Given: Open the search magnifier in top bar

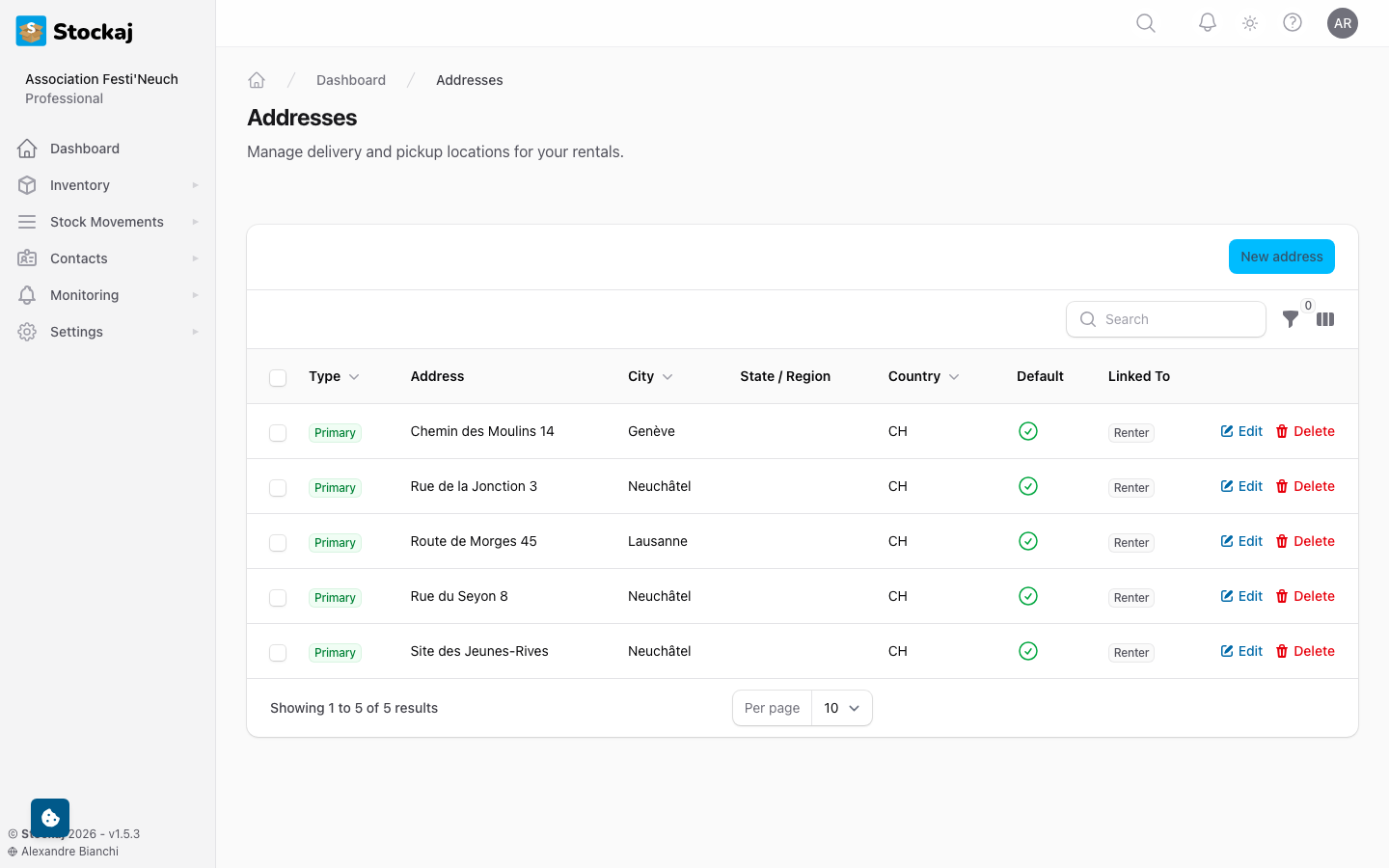Looking at the screenshot, I should point(1146,23).
